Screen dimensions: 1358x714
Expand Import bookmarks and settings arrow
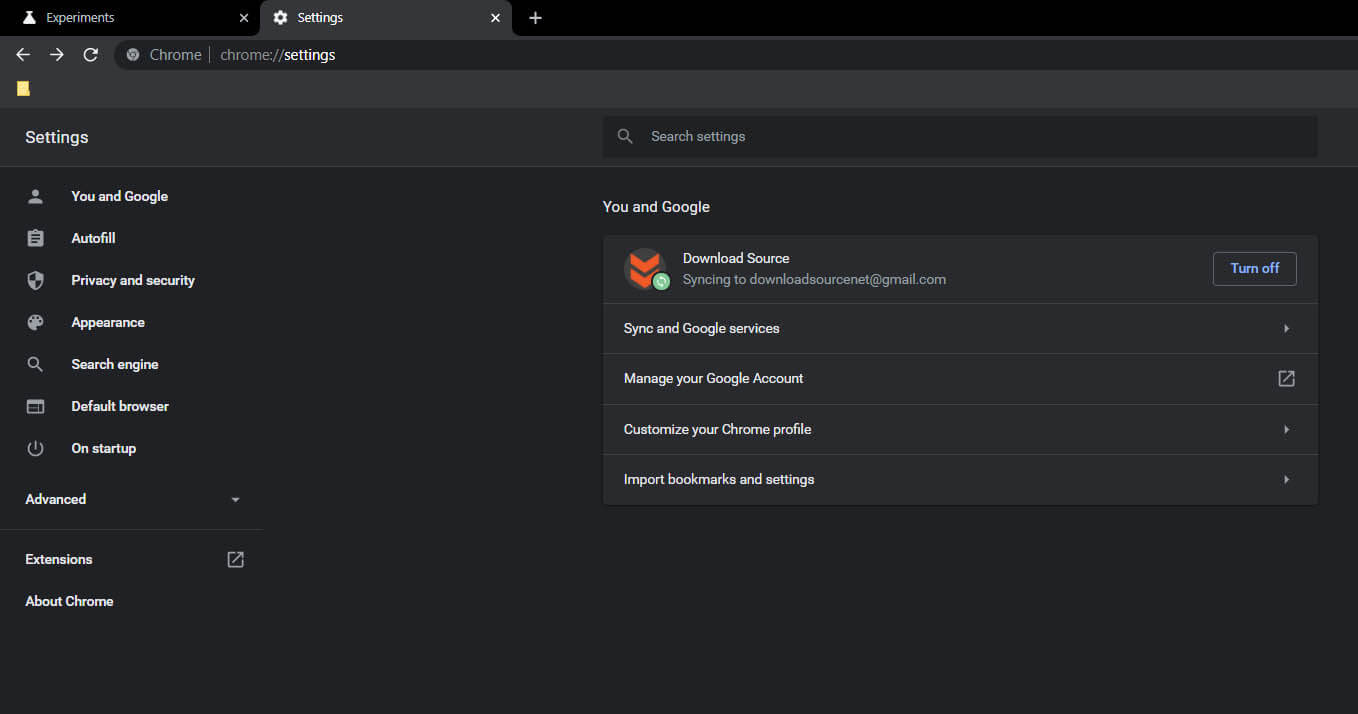(1286, 479)
